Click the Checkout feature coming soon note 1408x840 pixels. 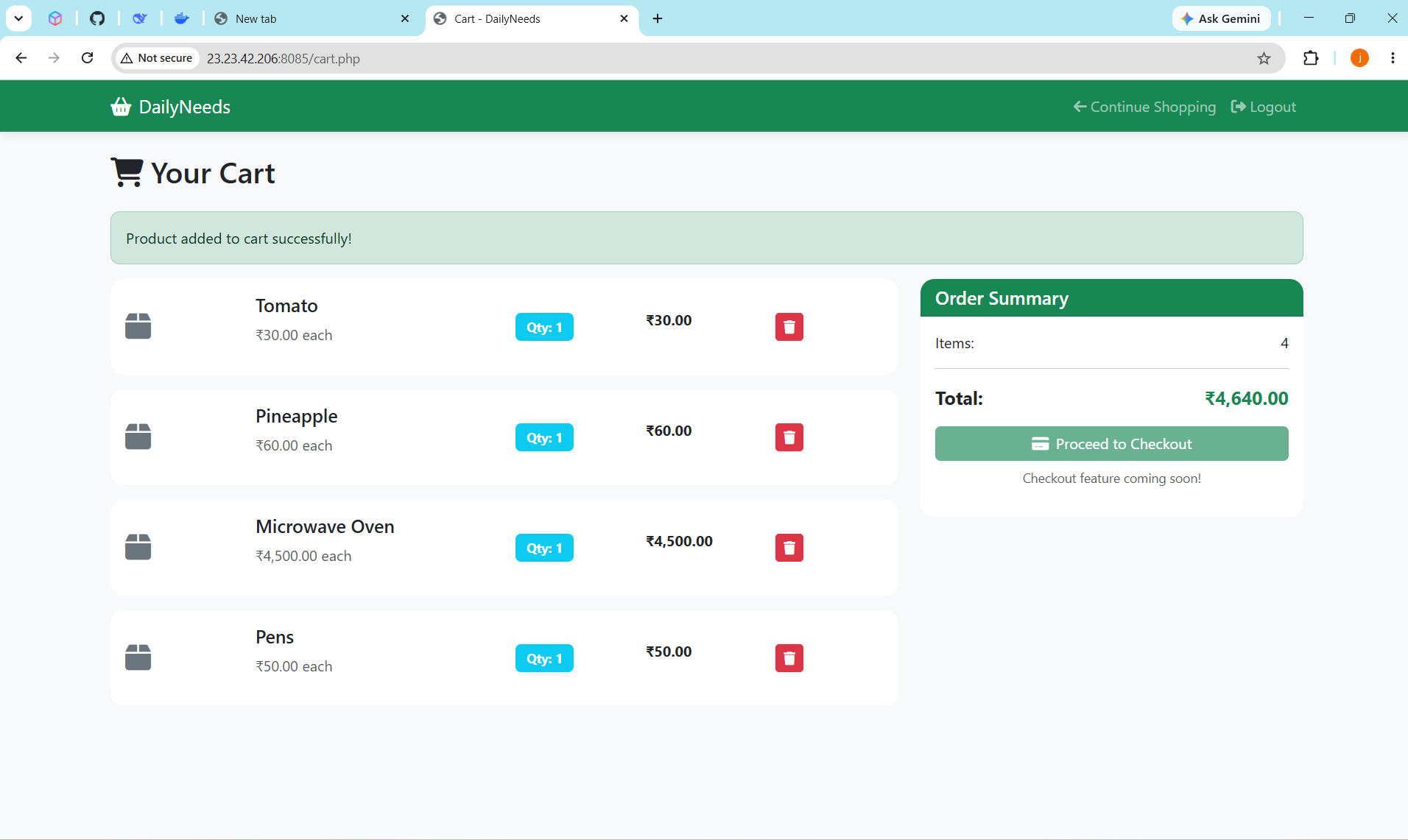coord(1111,479)
